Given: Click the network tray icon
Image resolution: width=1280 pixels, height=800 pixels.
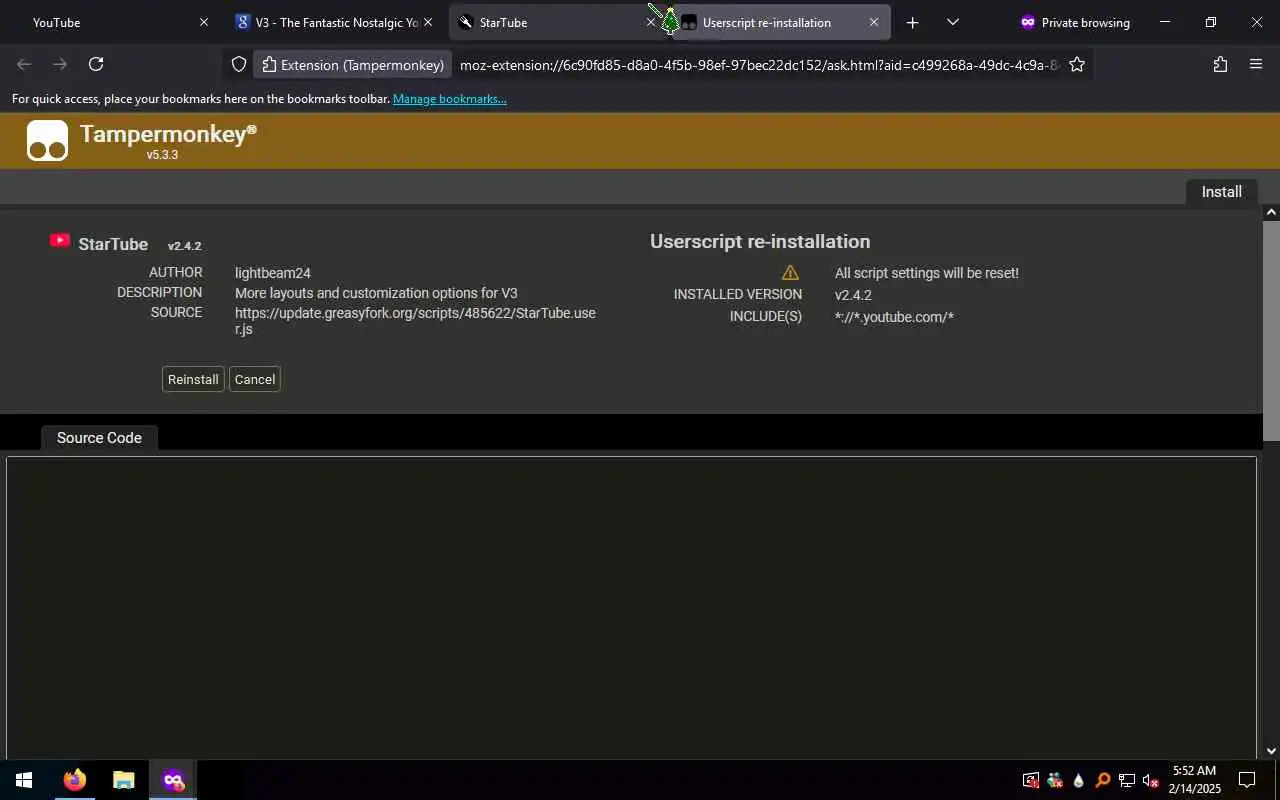Looking at the screenshot, I should tap(1126, 780).
